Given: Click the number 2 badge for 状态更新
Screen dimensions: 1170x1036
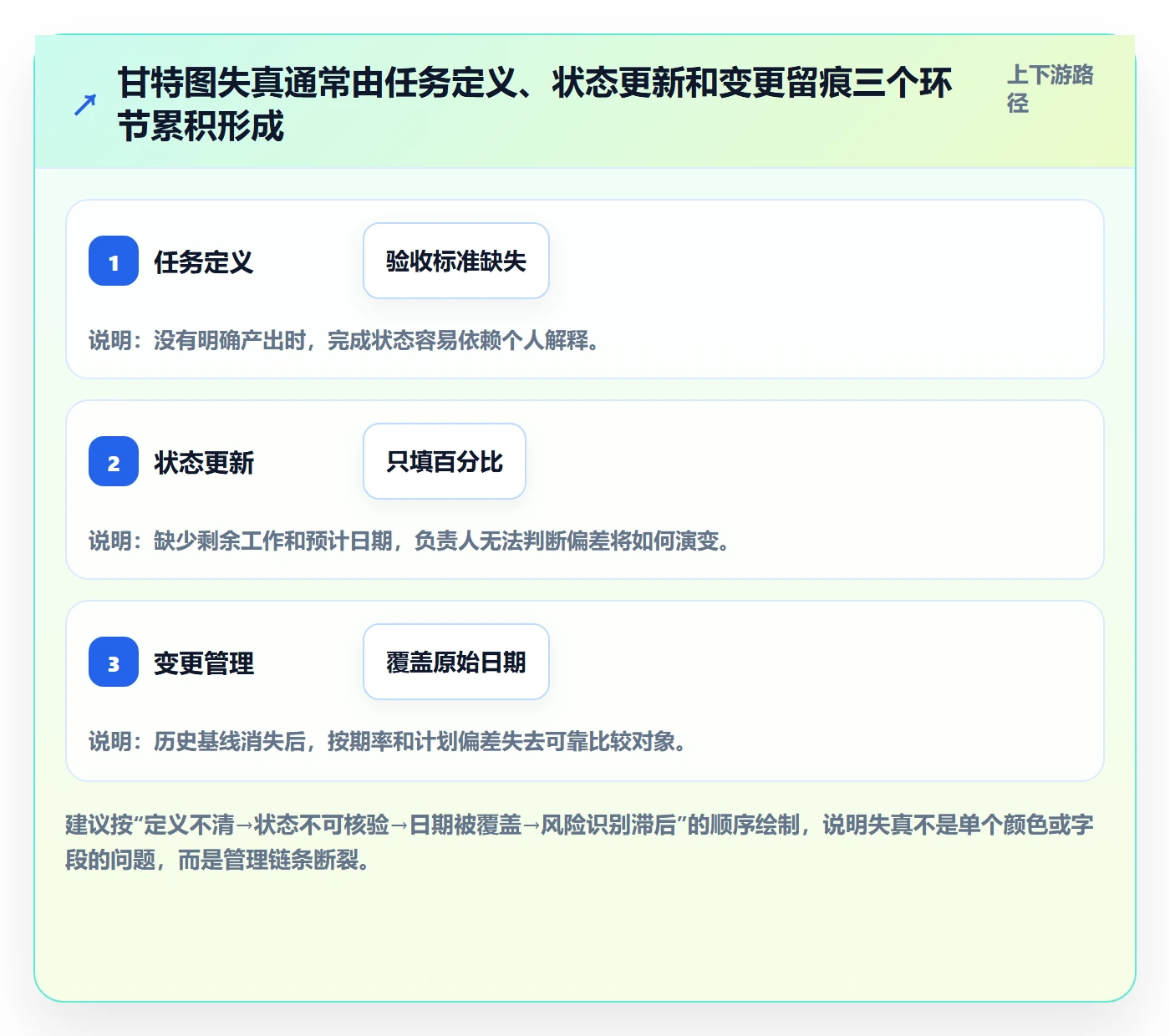Looking at the screenshot, I should coord(114,461).
